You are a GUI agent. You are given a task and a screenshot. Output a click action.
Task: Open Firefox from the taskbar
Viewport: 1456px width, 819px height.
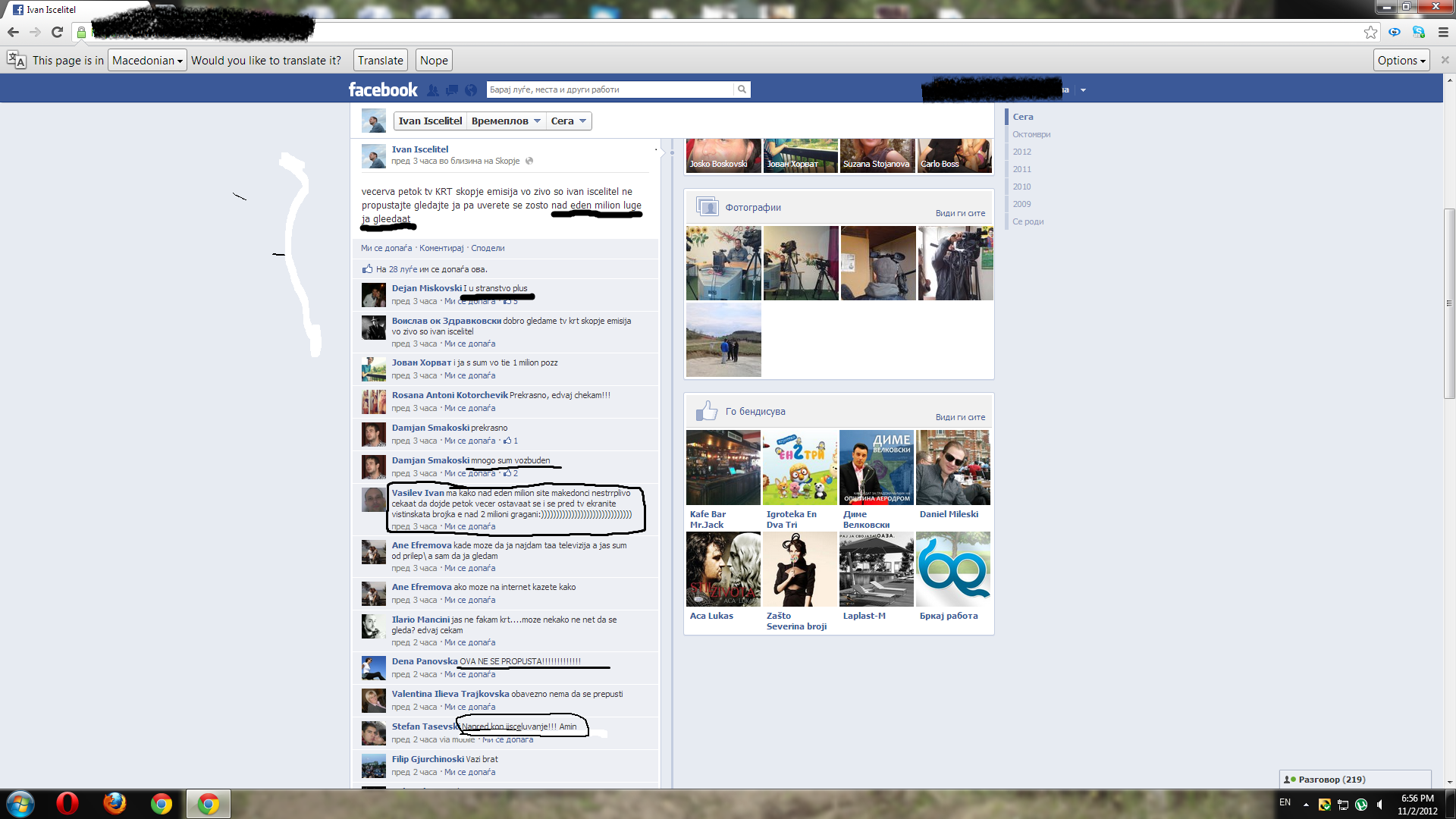[x=115, y=803]
